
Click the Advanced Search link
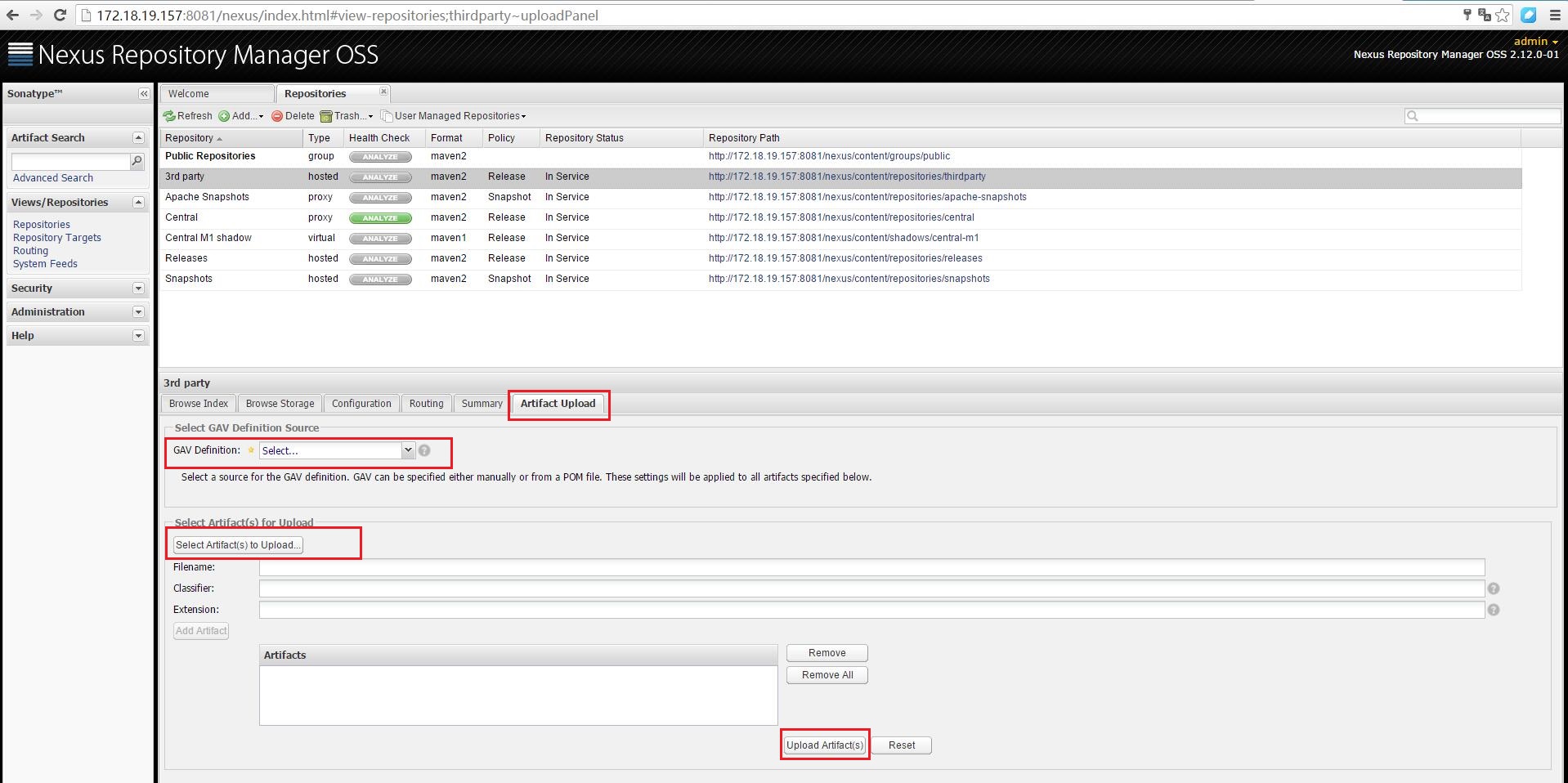point(53,178)
